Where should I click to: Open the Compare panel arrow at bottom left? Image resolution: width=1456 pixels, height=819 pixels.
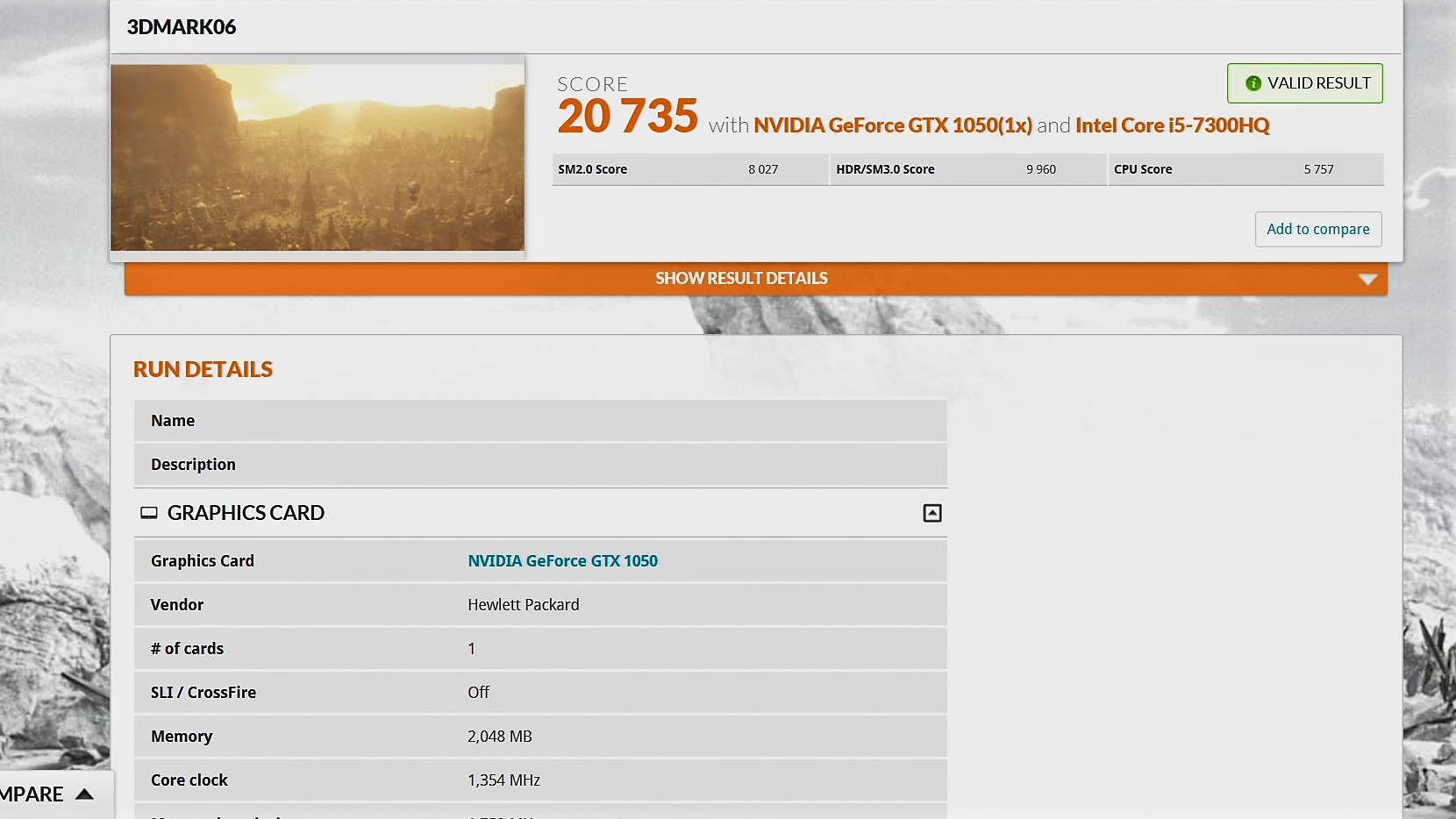[84, 794]
